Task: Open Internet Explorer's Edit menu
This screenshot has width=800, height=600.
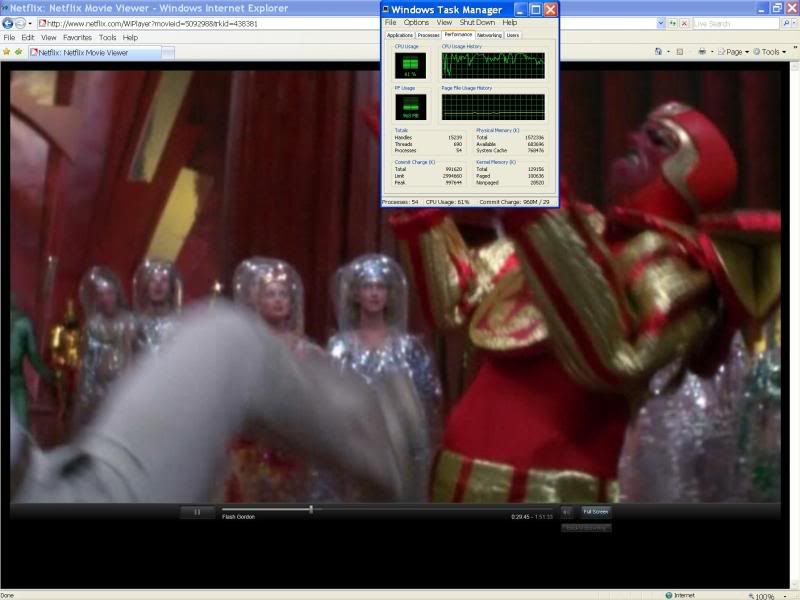Action: tap(28, 37)
